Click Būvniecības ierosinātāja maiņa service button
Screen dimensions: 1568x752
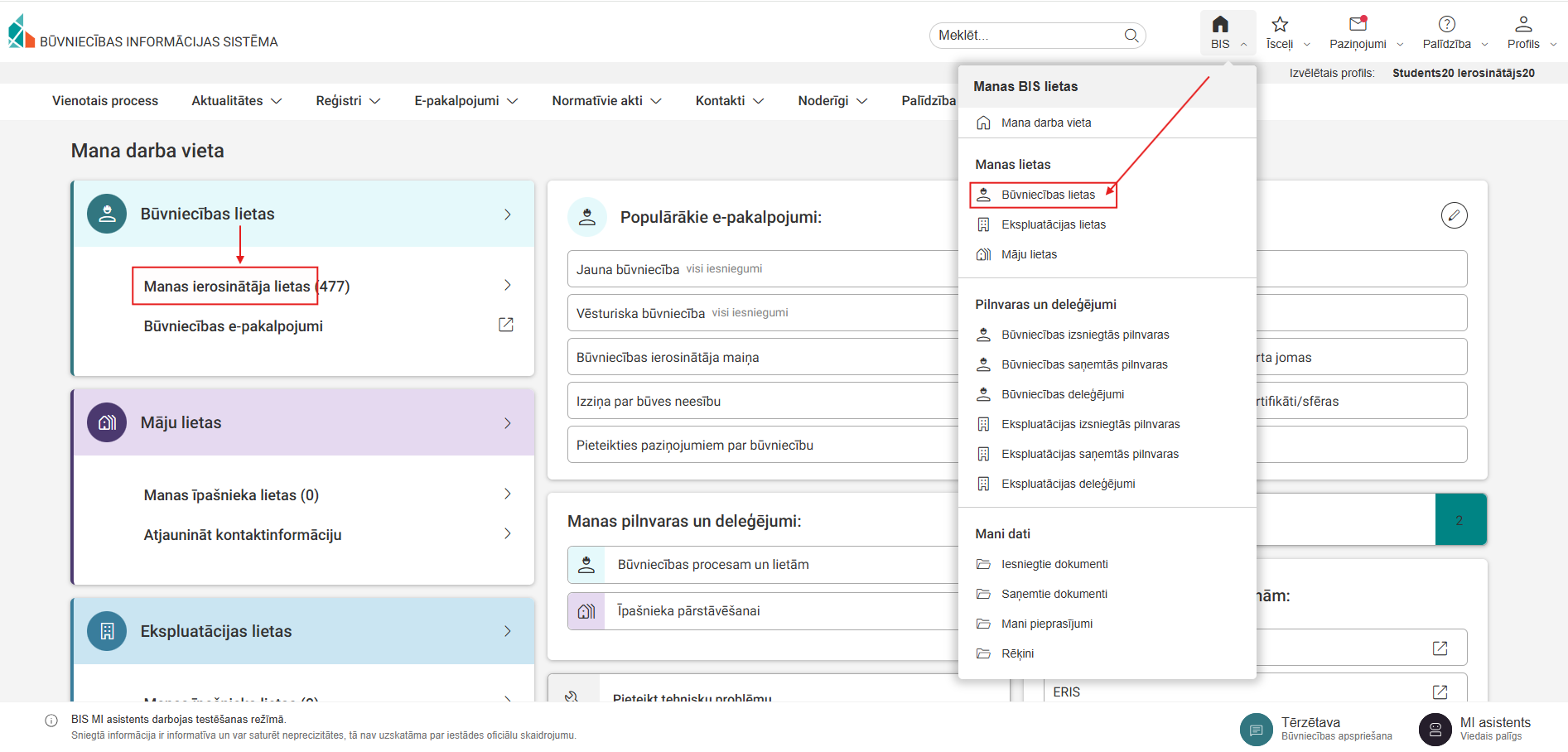click(762, 358)
